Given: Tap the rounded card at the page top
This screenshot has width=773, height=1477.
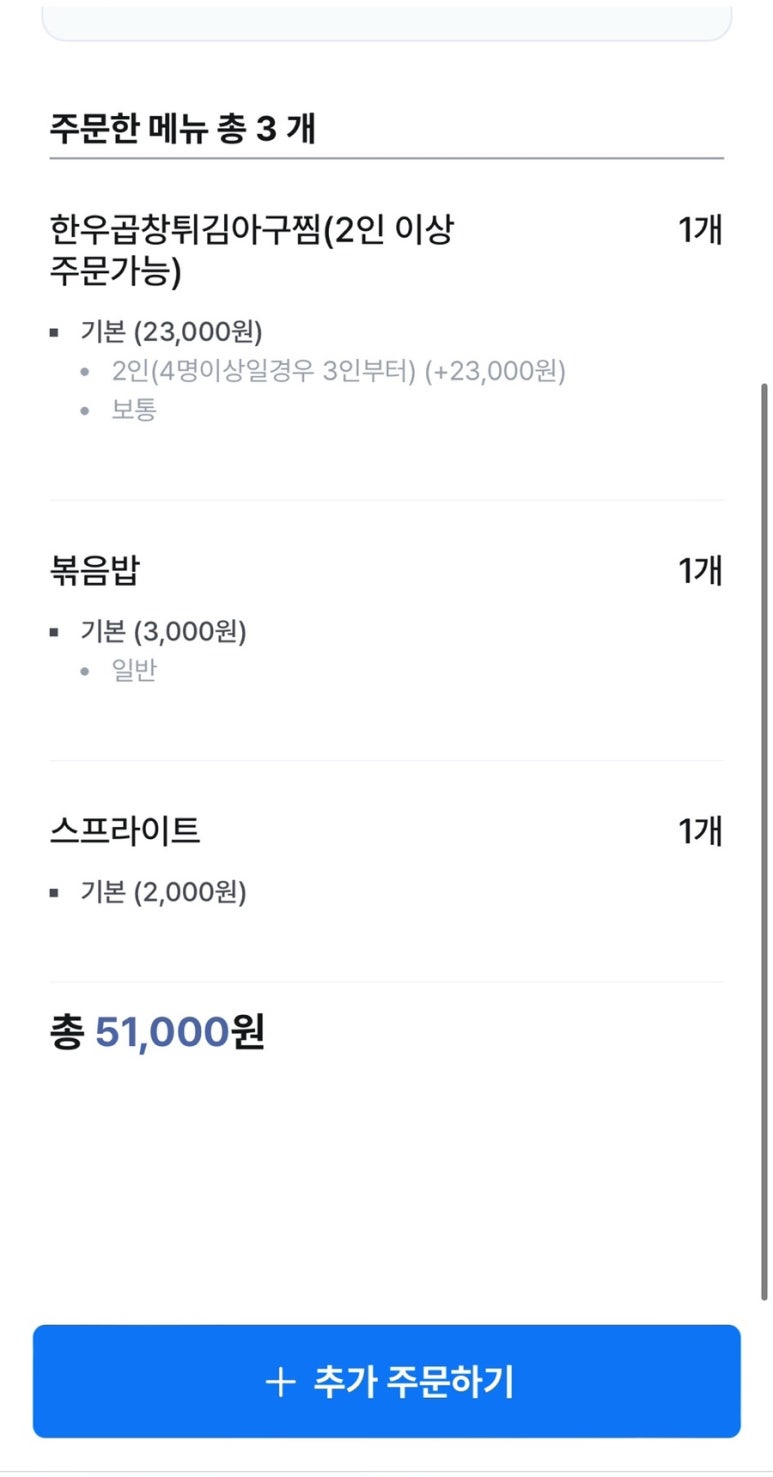Looking at the screenshot, I should click(386, 22).
